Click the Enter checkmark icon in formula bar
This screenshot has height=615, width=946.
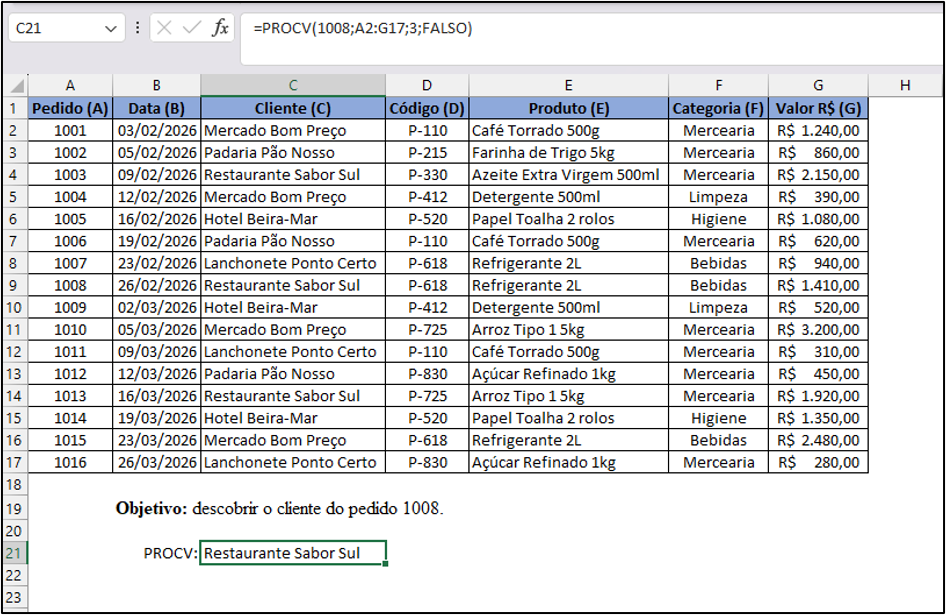(192, 28)
